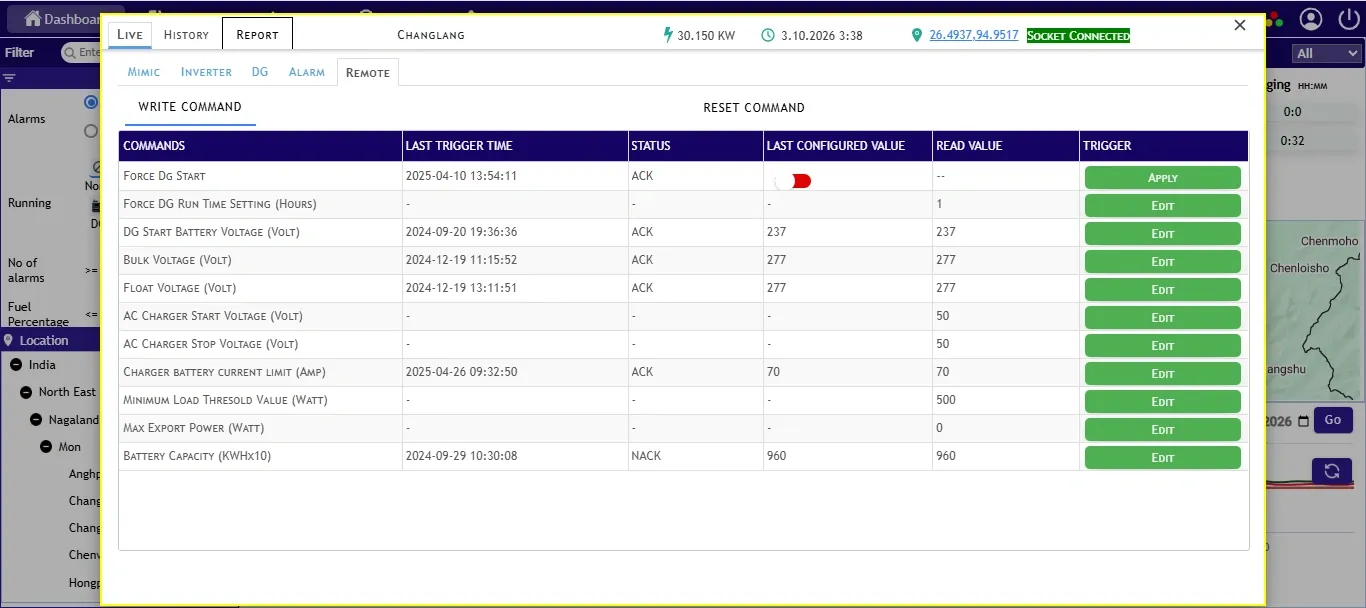Click the Chenmoho label on map
Image resolution: width=1366 pixels, height=608 pixels.
1330,242
